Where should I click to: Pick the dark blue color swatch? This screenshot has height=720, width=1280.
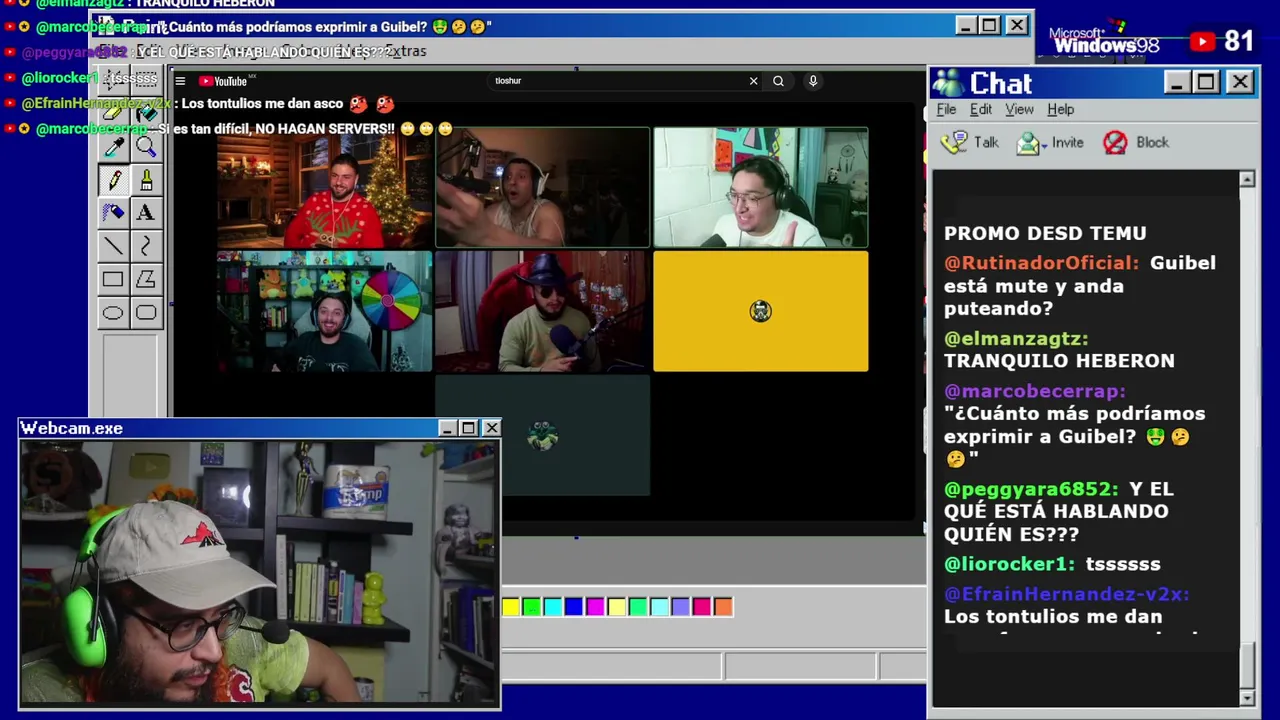[574, 607]
